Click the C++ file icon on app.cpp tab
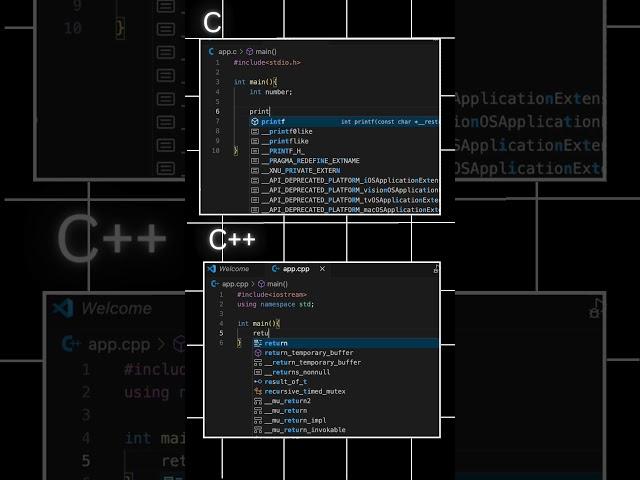The image size is (640, 480). 276,269
